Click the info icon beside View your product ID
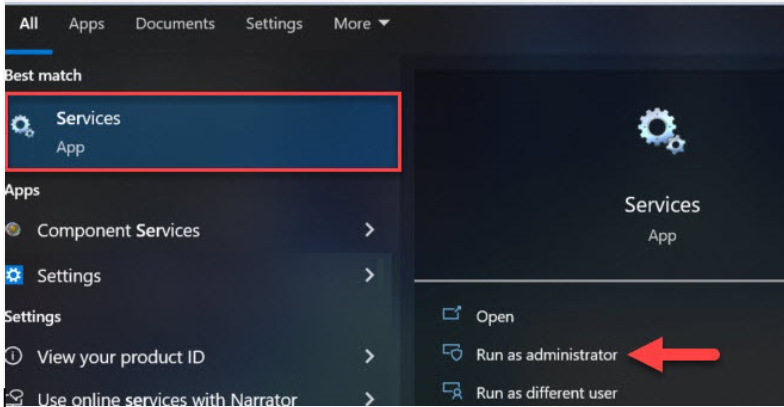 coord(14,356)
